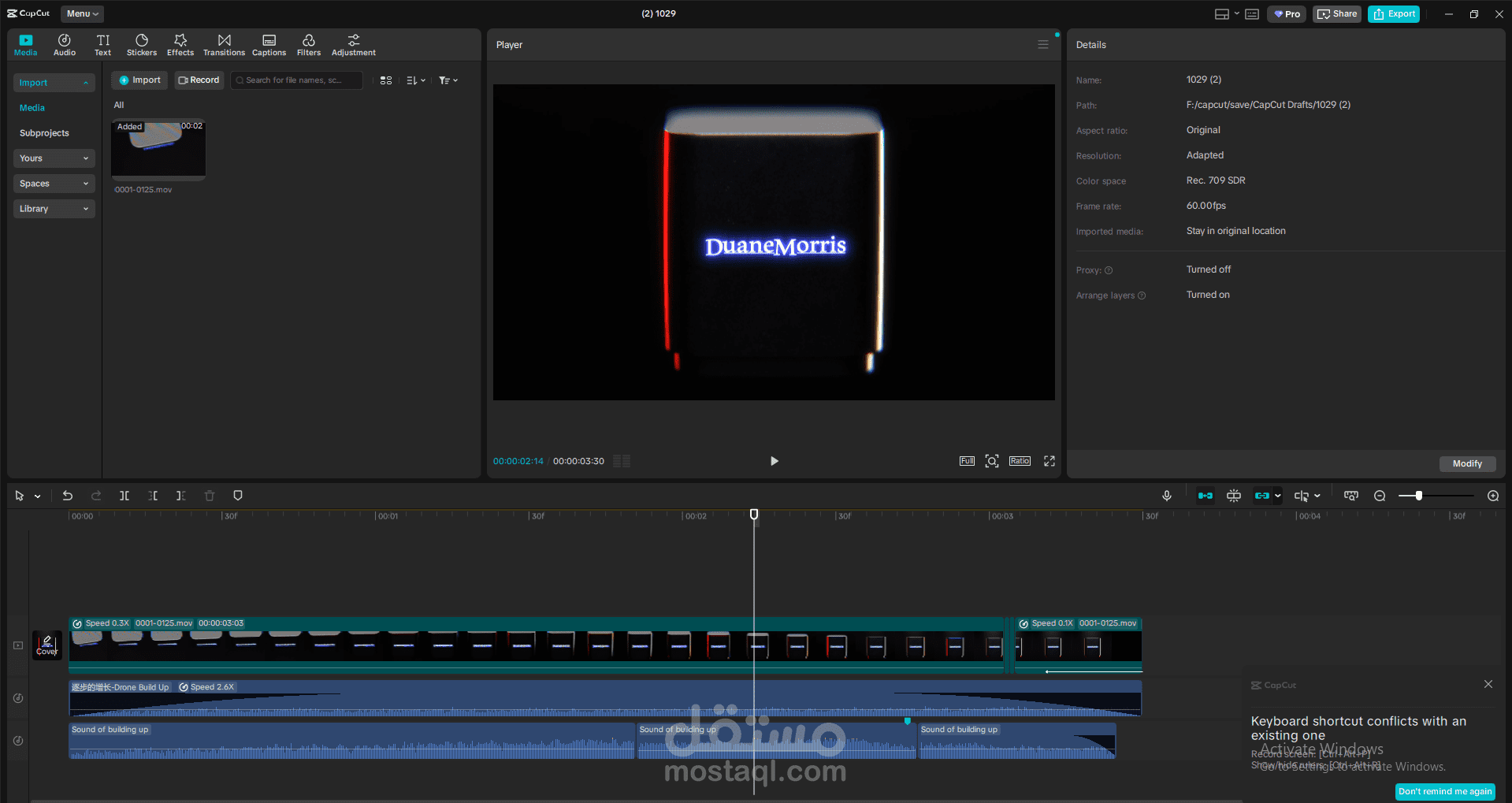Play the video in the Player

775,461
